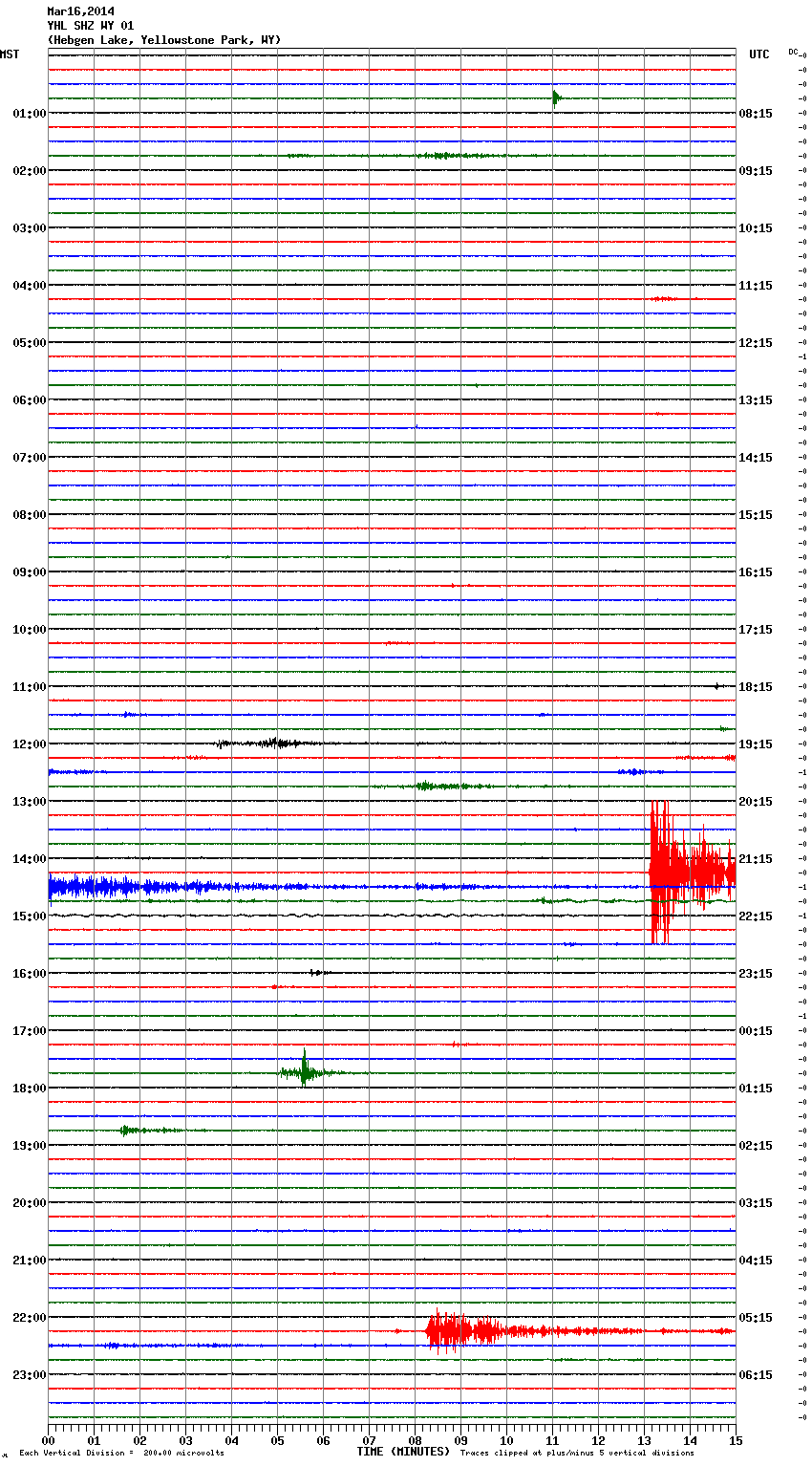This screenshot has width=812, height=1466.
Task: Click the 02:15 UTC time label
Action: click(756, 1146)
